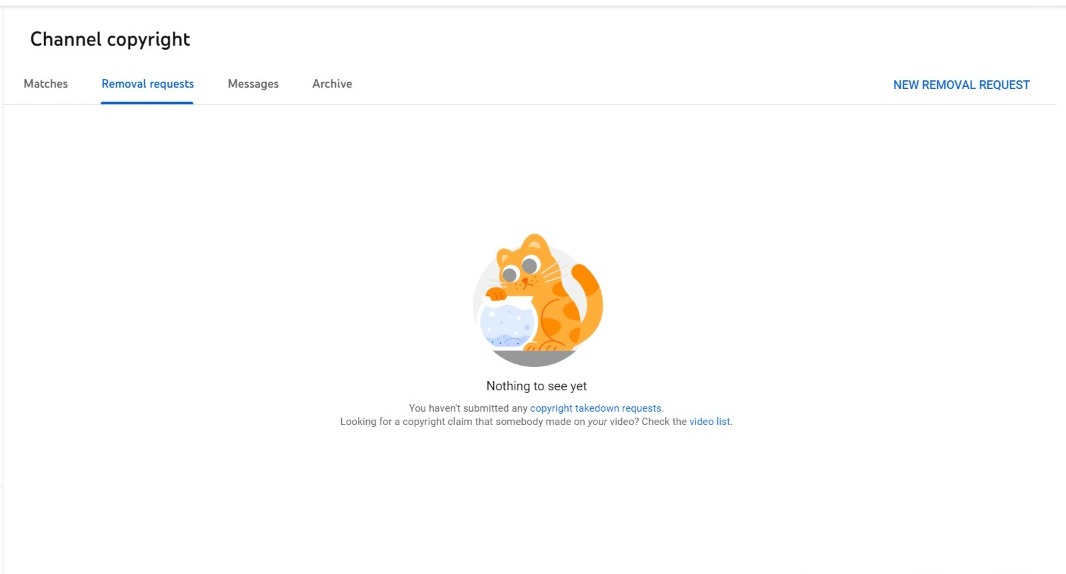
Task: Switch to the Matches tab
Action: (46, 84)
